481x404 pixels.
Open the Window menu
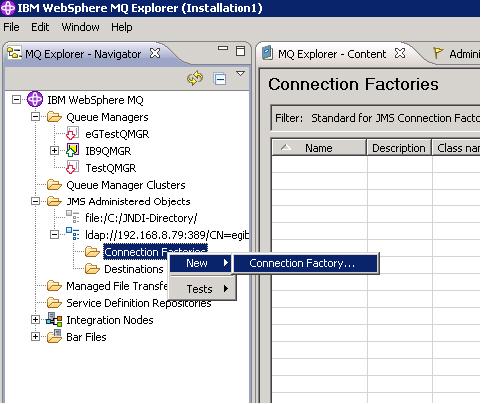[80, 27]
